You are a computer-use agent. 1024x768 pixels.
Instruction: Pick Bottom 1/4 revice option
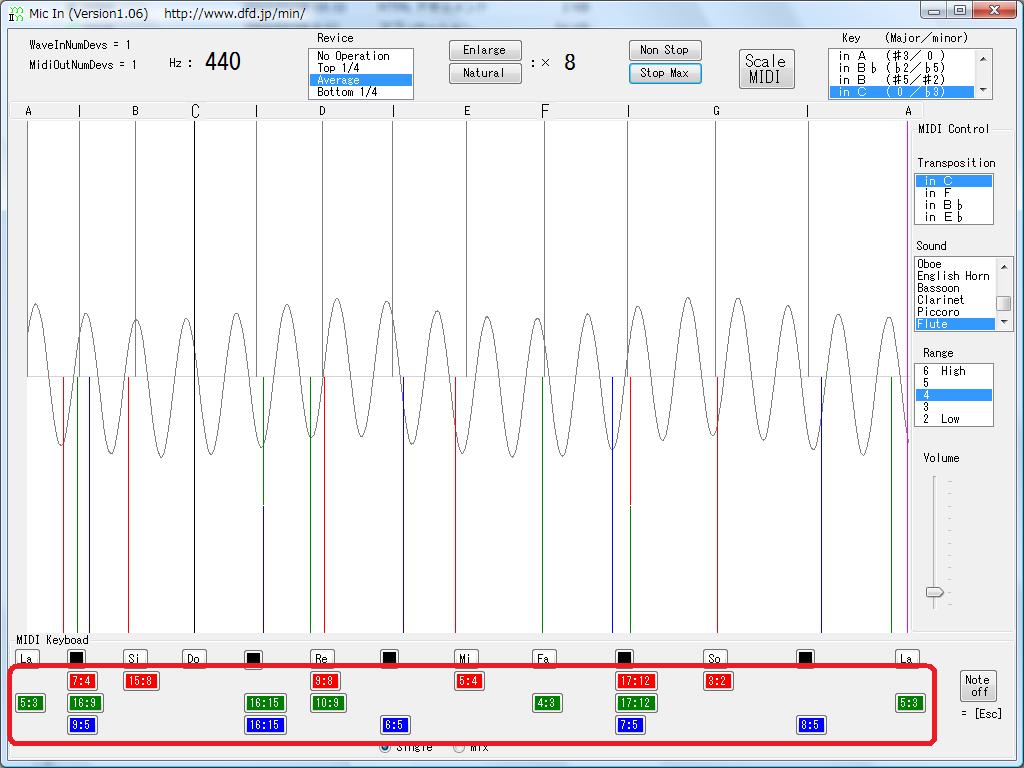point(360,92)
